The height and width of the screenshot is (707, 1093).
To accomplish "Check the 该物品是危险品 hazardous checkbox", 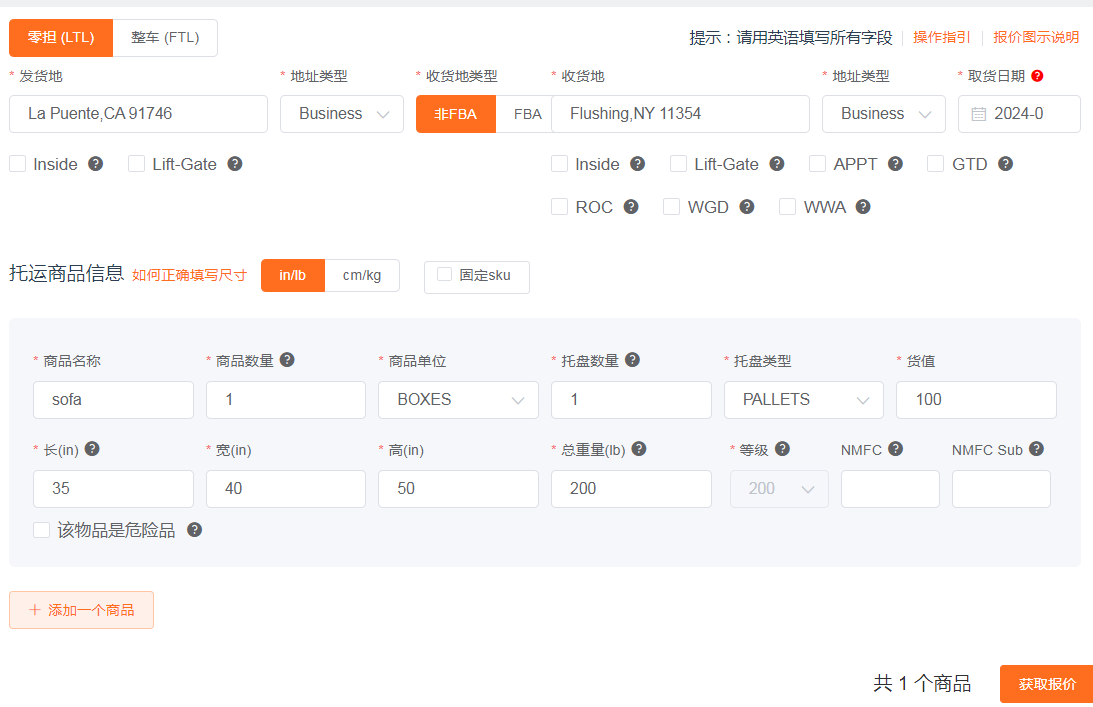I will tap(42, 530).
